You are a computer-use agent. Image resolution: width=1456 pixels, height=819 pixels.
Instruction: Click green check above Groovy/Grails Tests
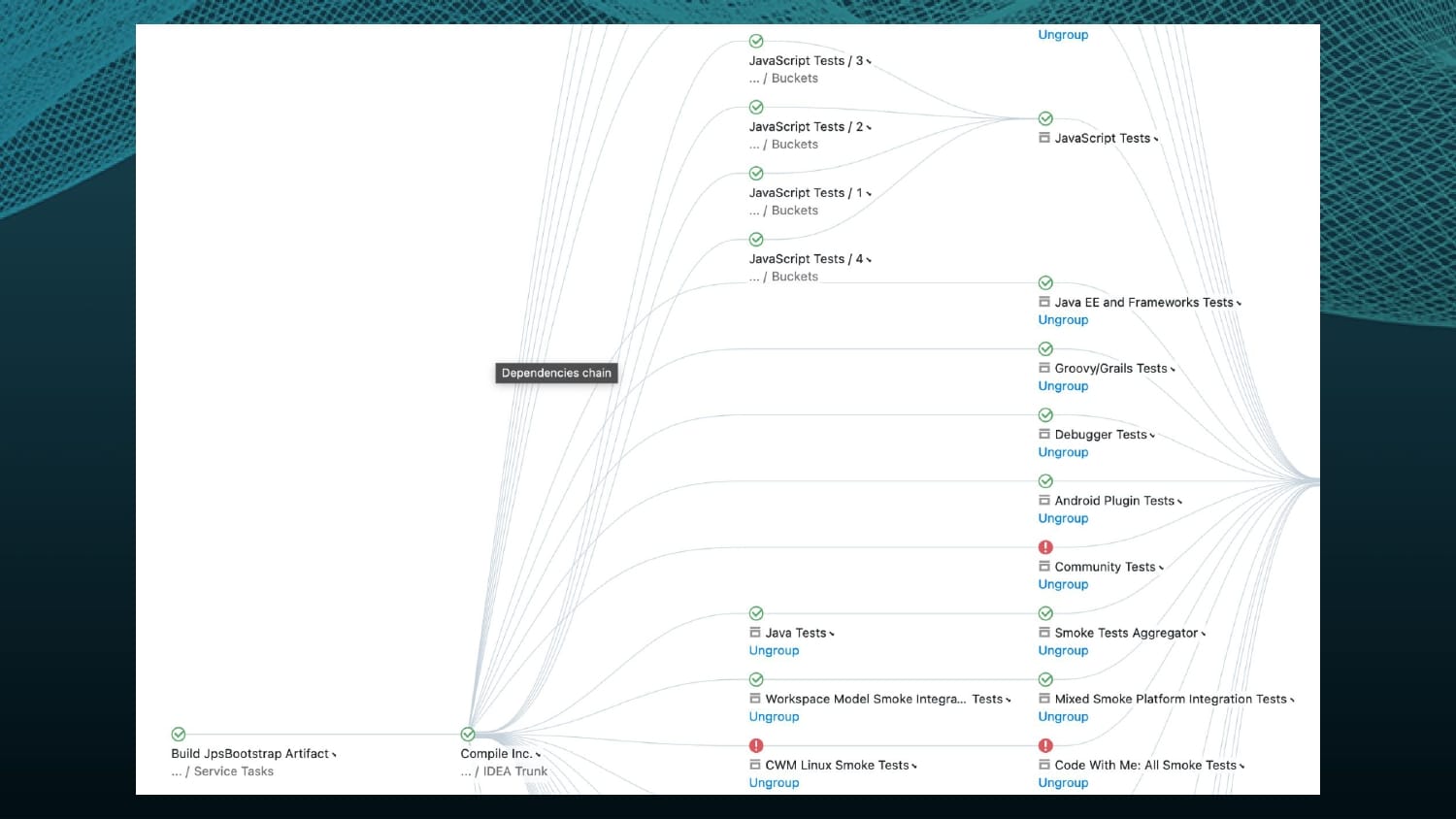[x=1045, y=349]
